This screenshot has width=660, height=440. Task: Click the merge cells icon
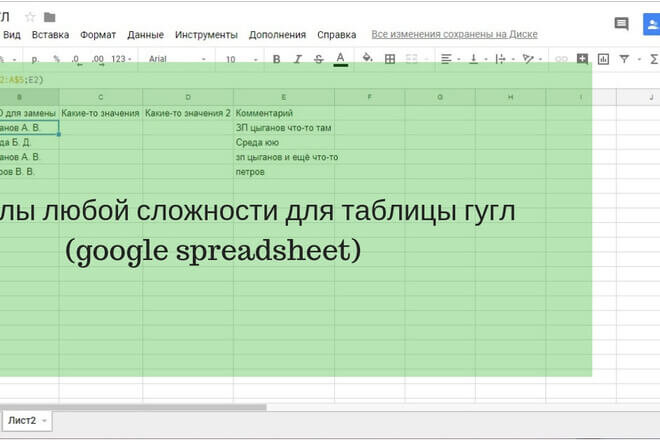tap(411, 59)
